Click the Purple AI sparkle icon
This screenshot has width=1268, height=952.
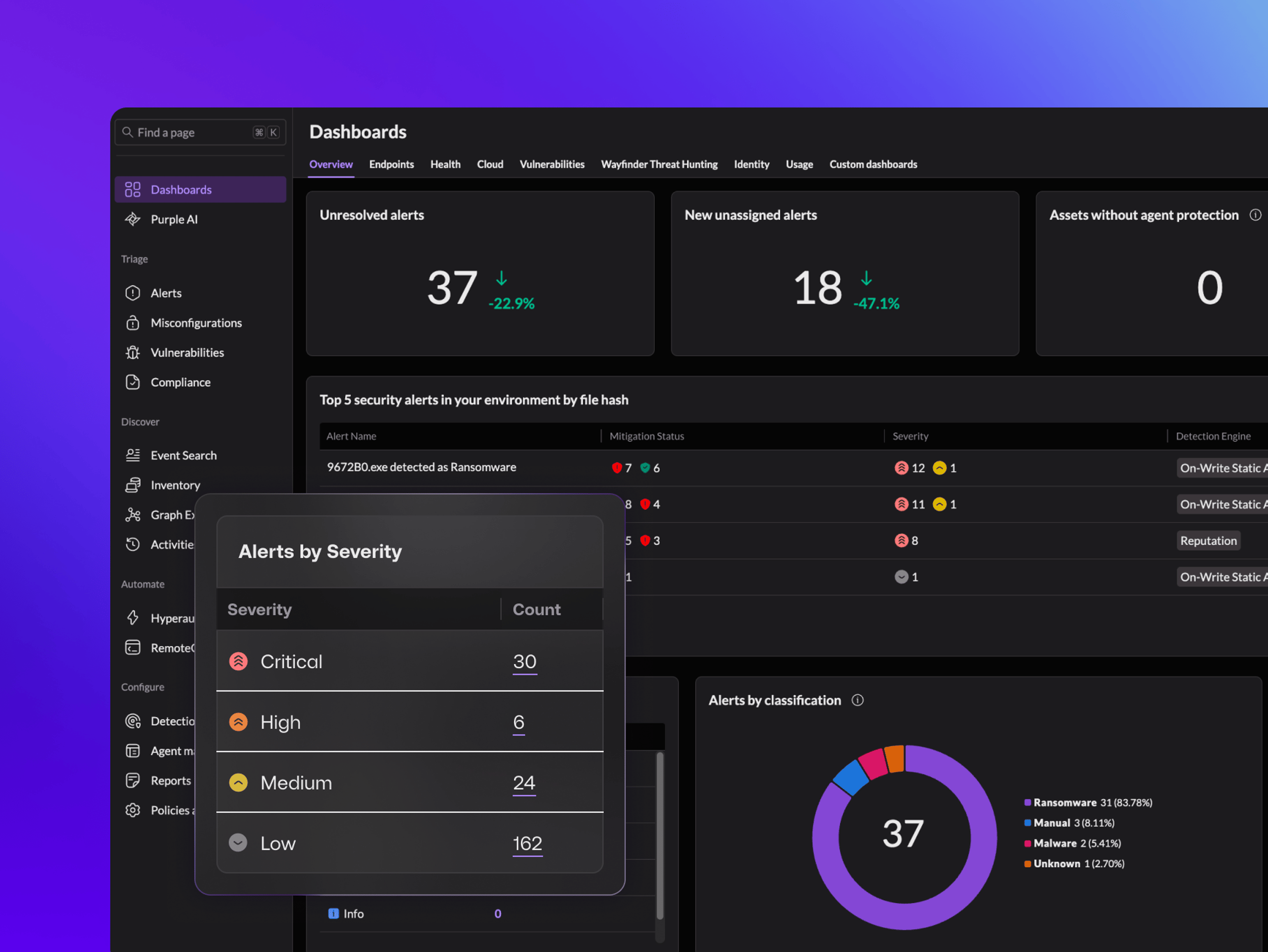[132, 219]
